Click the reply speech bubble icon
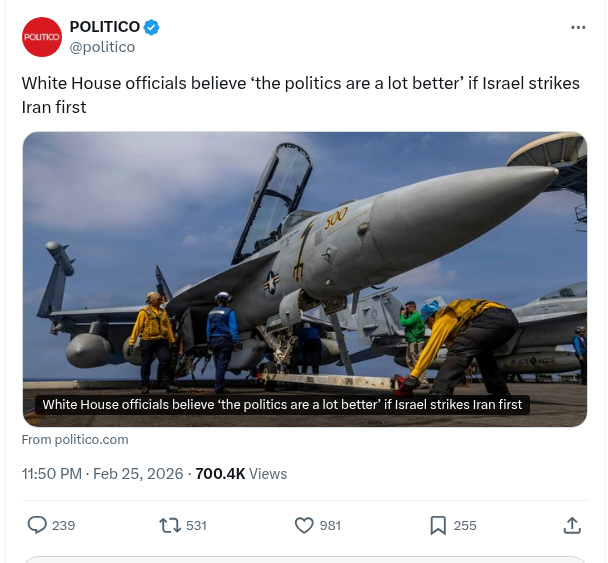 pos(37,525)
